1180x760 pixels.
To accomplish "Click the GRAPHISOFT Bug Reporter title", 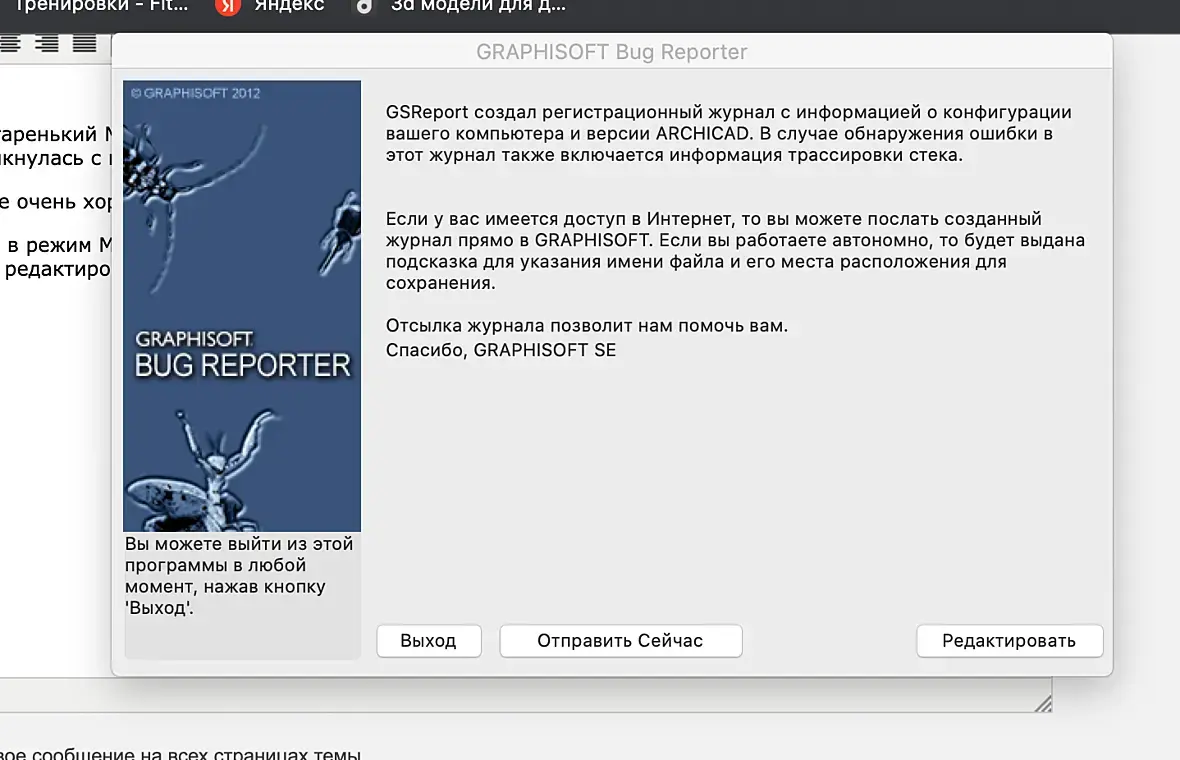I will [612, 52].
